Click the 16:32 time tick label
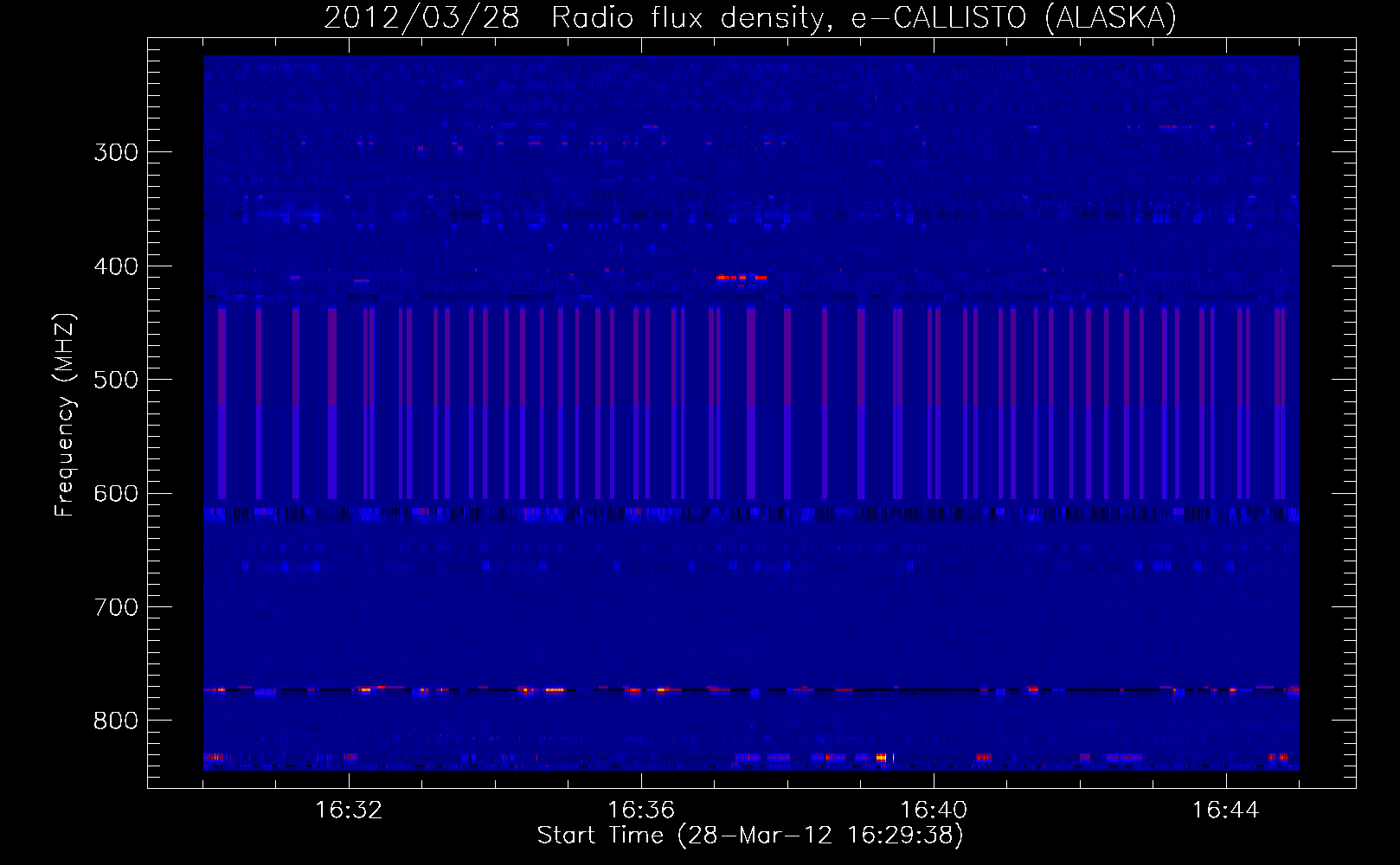 tap(349, 811)
